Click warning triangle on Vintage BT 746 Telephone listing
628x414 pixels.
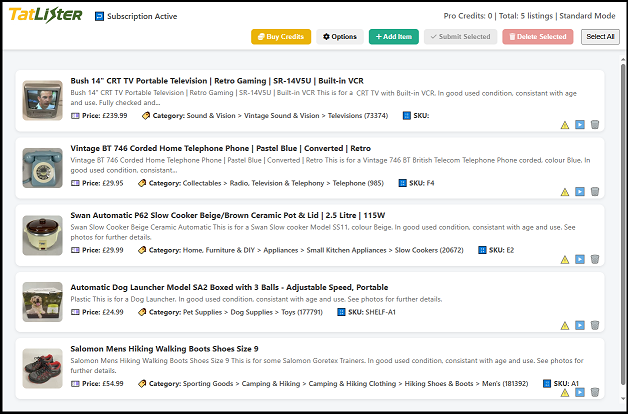pyautogui.click(x=565, y=192)
